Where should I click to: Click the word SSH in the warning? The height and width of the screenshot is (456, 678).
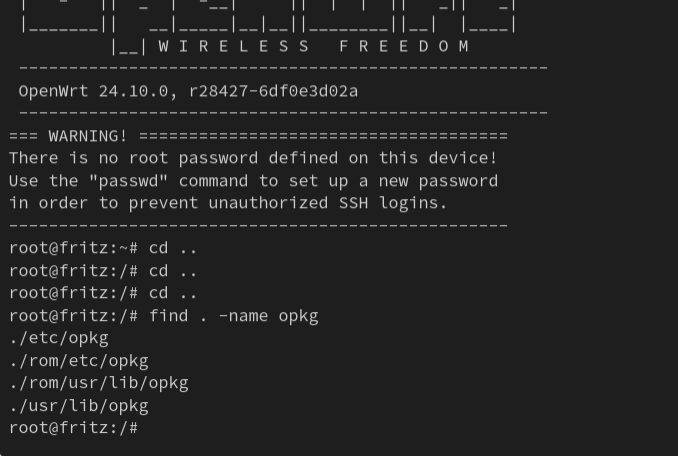[353, 203]
